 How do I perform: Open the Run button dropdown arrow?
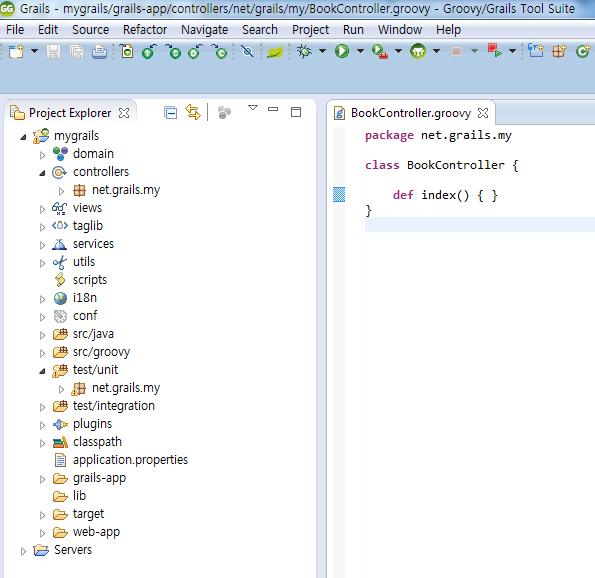360,51
